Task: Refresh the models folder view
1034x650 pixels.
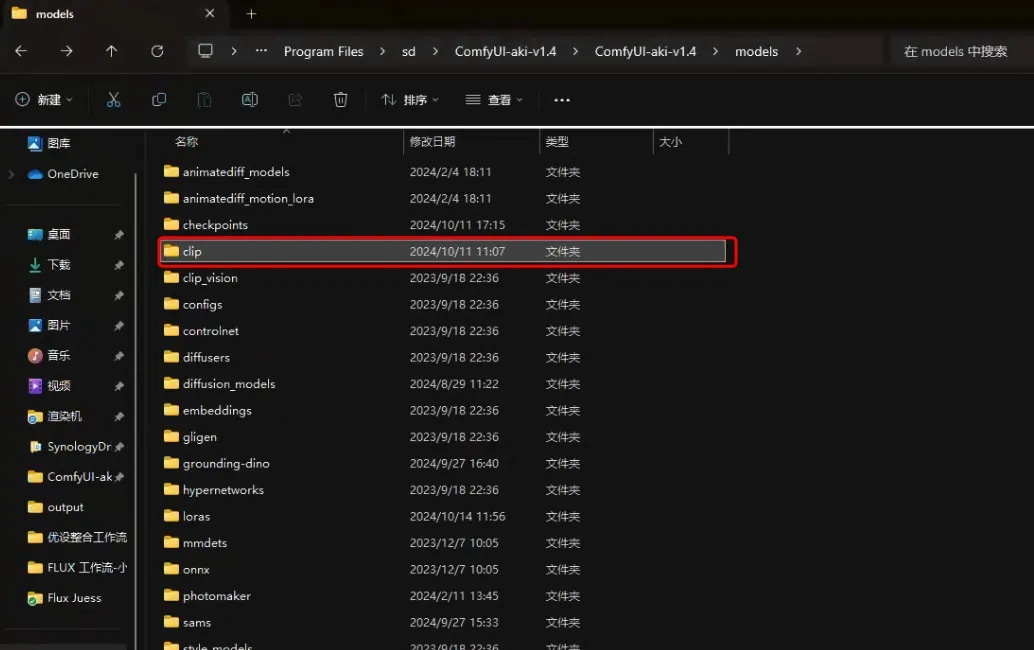Action: [157, 51]
